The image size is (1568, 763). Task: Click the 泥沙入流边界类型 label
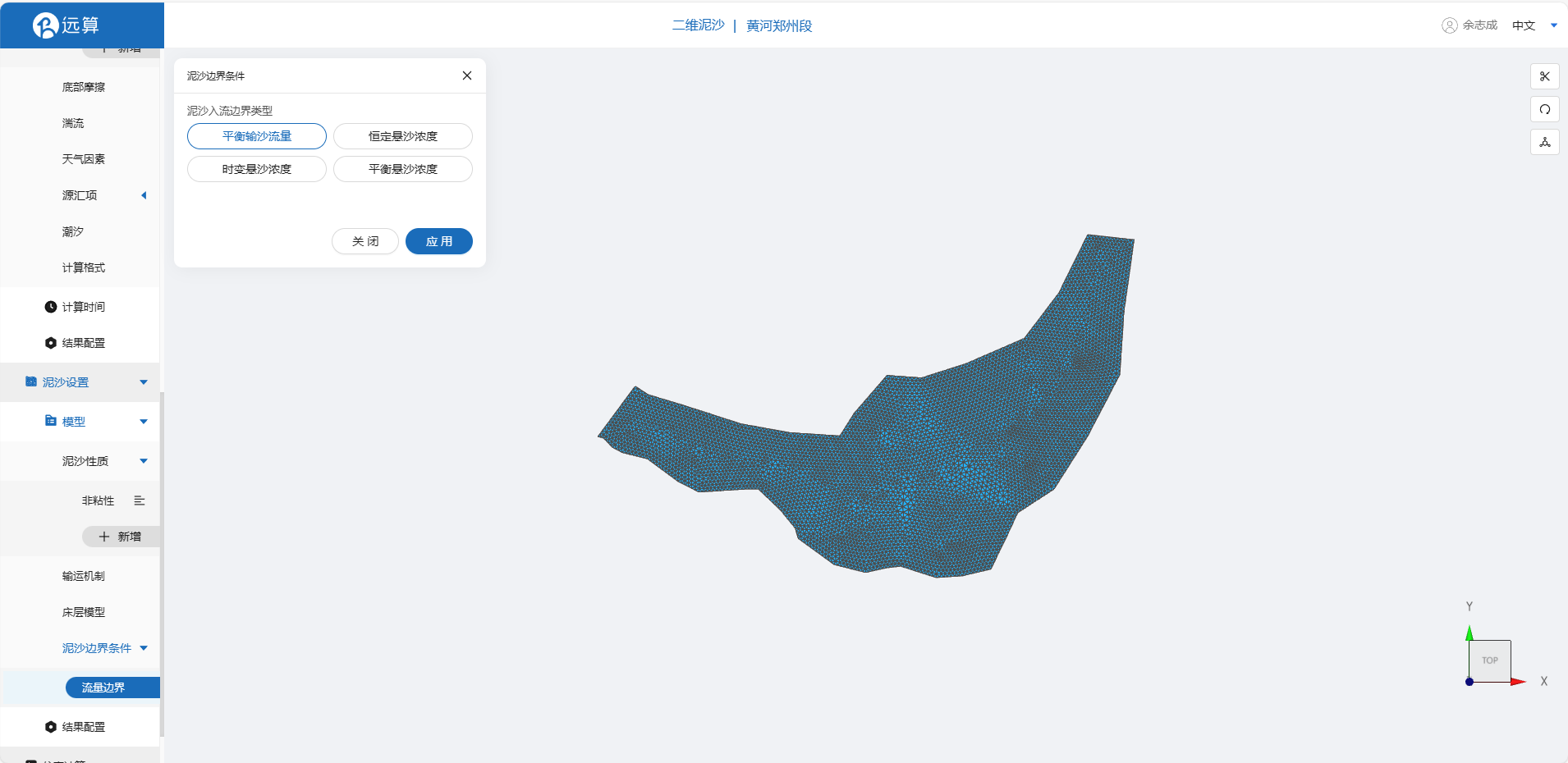(x=230, y=111)
